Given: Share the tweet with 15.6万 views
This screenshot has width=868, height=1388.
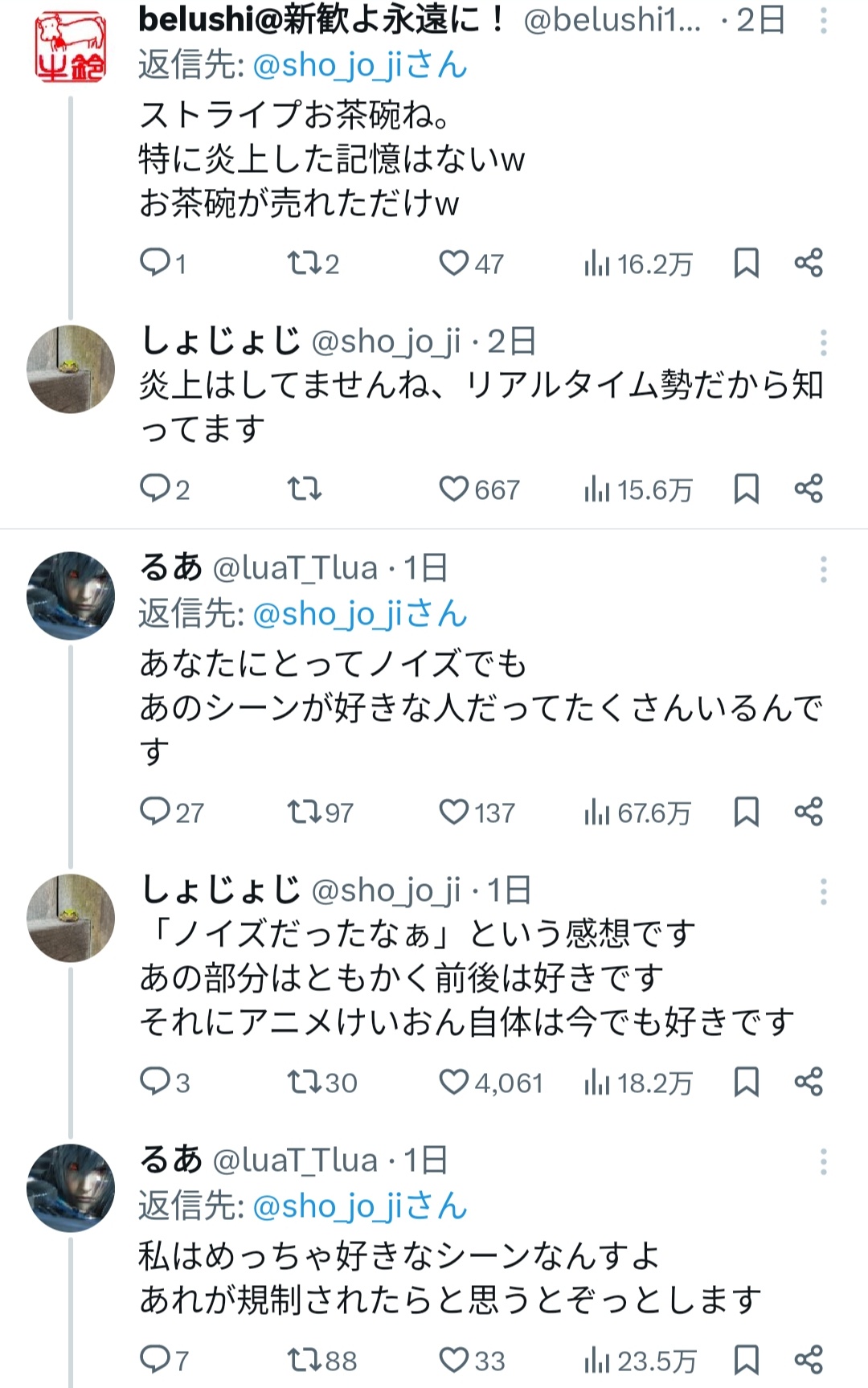Looking at the screenshot, I should click(x=809, y=489).
